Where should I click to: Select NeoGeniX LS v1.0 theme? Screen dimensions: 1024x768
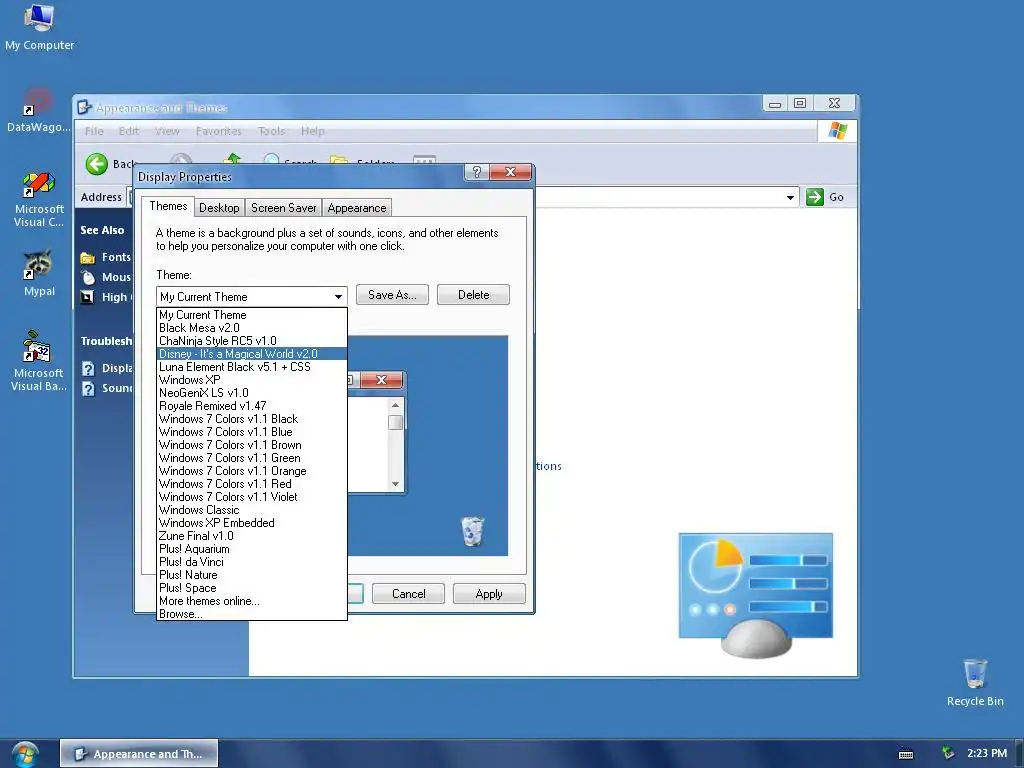coord(251,393)
